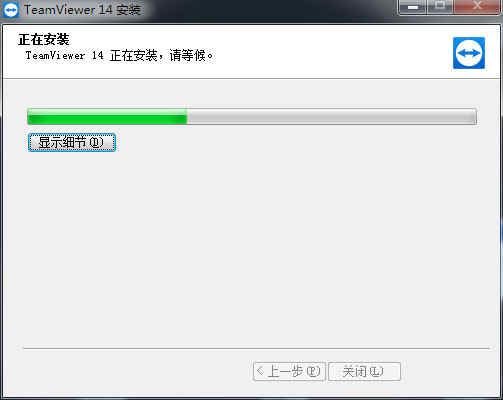
Task: Click the 关闭(L) close button
Action: coord(364,371)
